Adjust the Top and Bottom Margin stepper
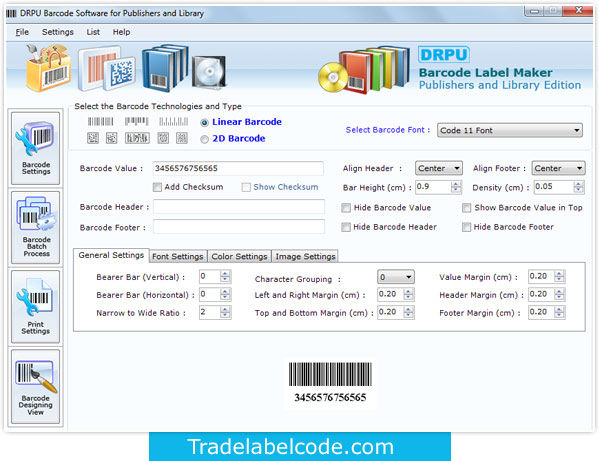 pyautogui.click(x=408, y=312)
